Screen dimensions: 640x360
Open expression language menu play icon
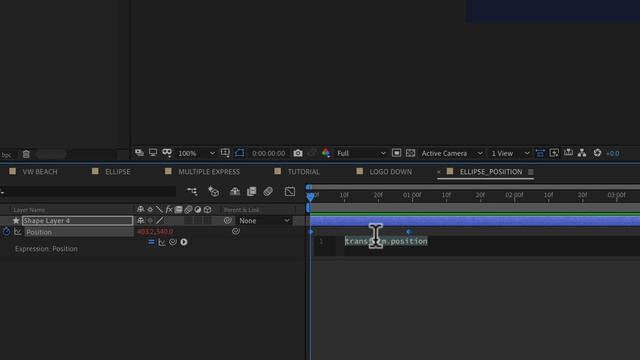(x=184, y=242)
